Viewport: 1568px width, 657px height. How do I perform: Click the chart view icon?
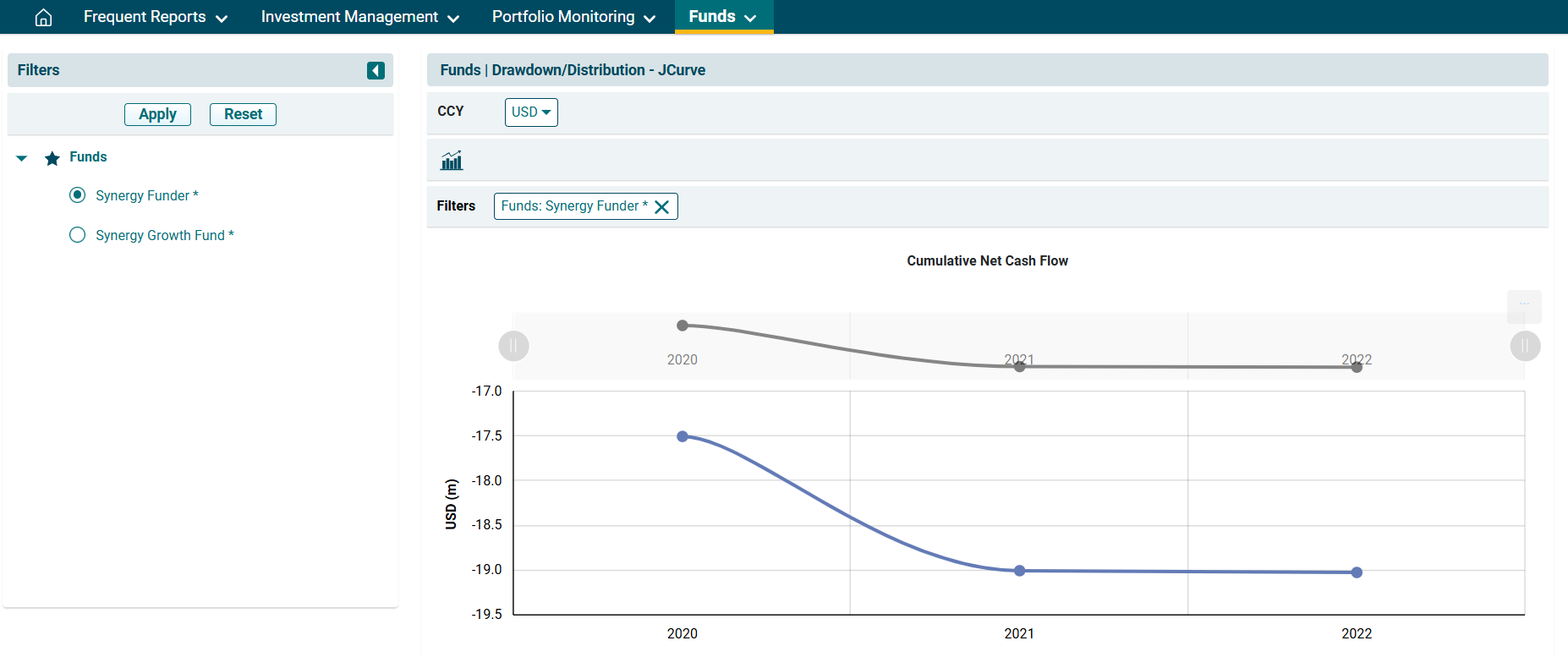pyautogui.click(x=452, y=161)
